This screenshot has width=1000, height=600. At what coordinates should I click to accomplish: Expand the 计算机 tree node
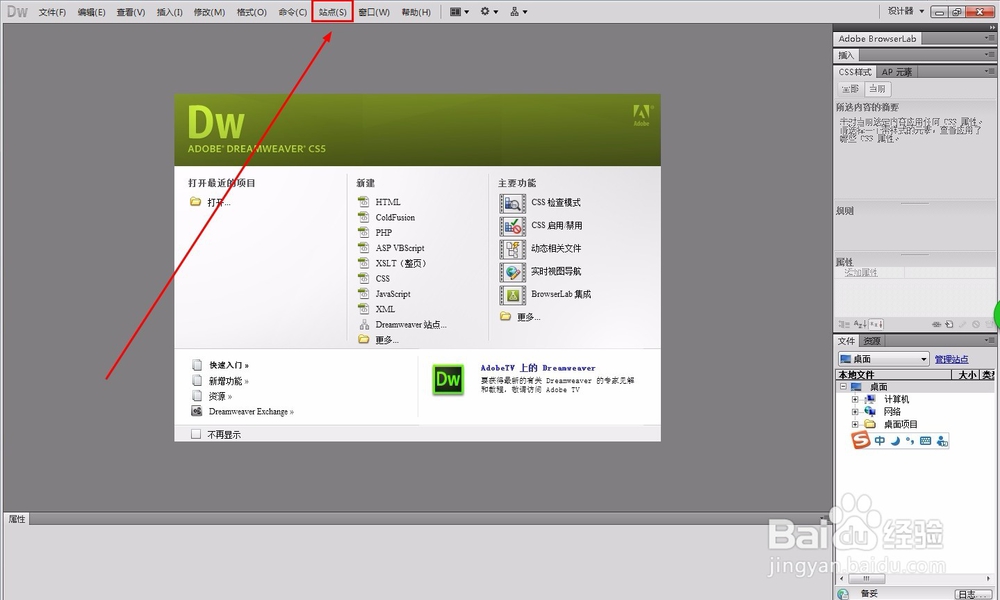point(855,399)
